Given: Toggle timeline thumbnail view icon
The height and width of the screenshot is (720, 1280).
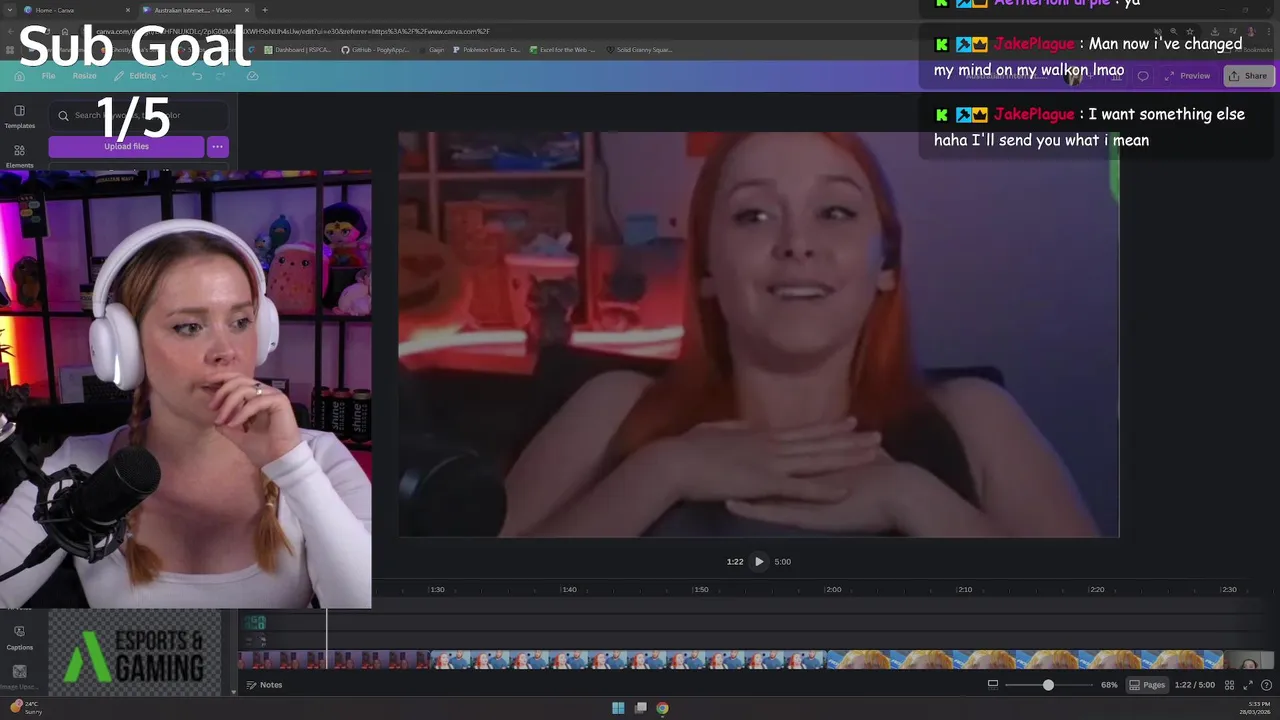Looking at the screenshot, I should [x=992, y=685].
